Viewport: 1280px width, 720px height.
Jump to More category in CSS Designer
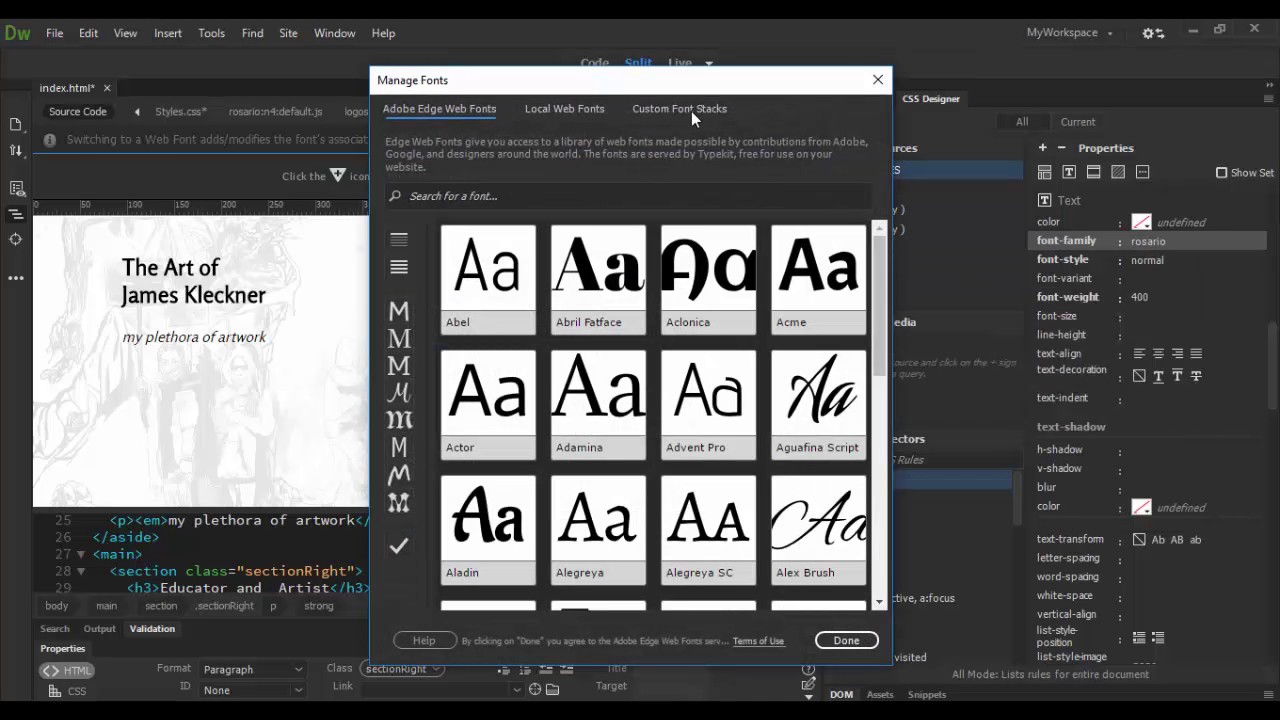tap(1143, 172)
